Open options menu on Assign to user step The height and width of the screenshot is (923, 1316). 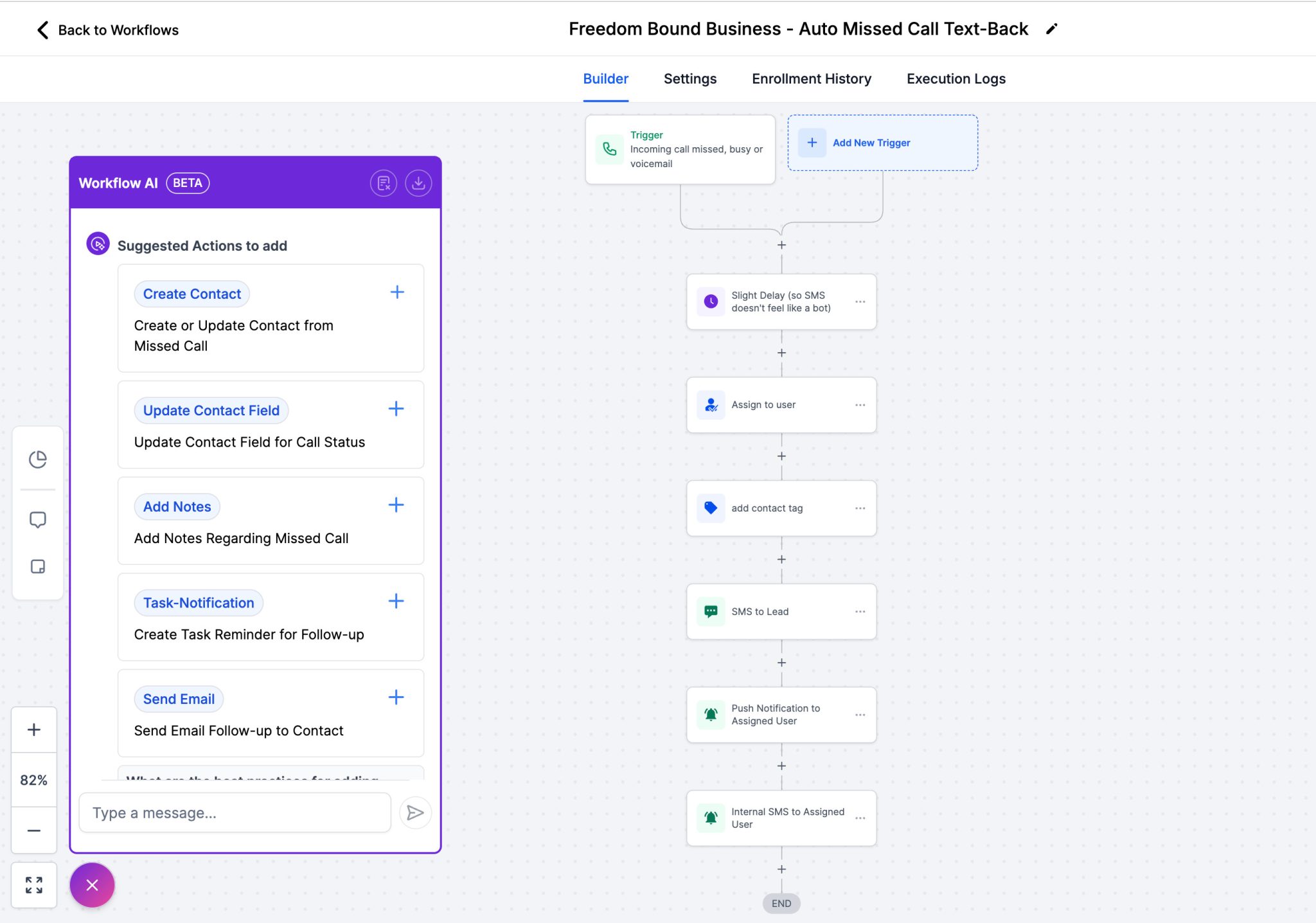[x=860, y=404]
